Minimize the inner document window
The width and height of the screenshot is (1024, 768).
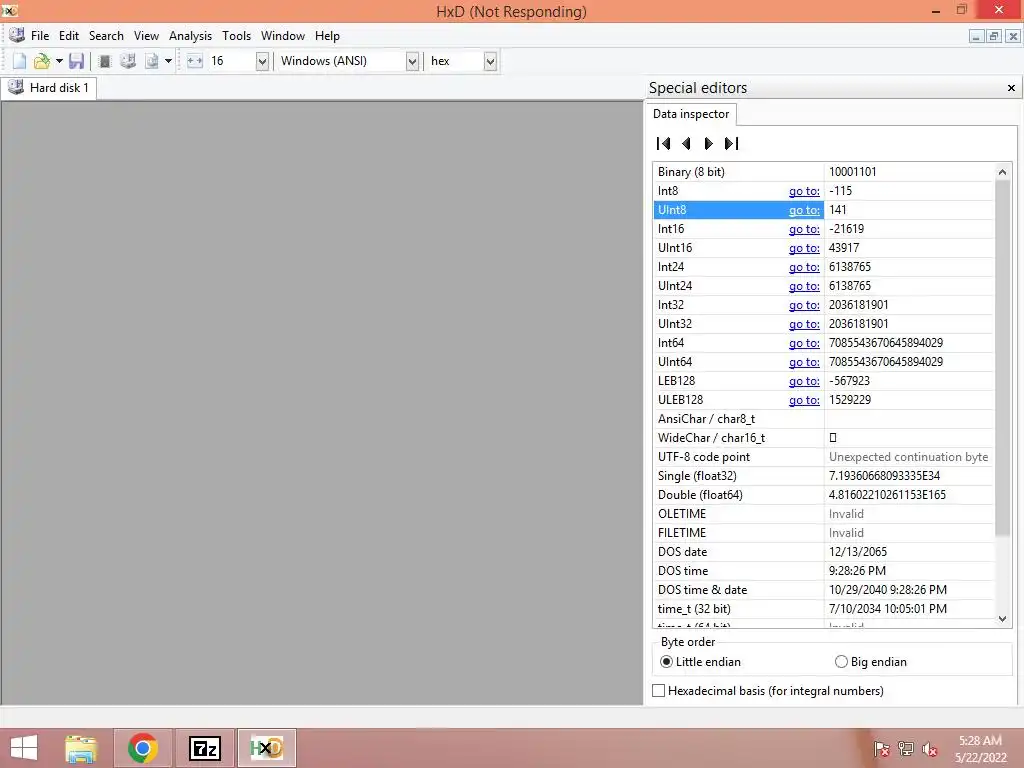(x=976, y=37)
